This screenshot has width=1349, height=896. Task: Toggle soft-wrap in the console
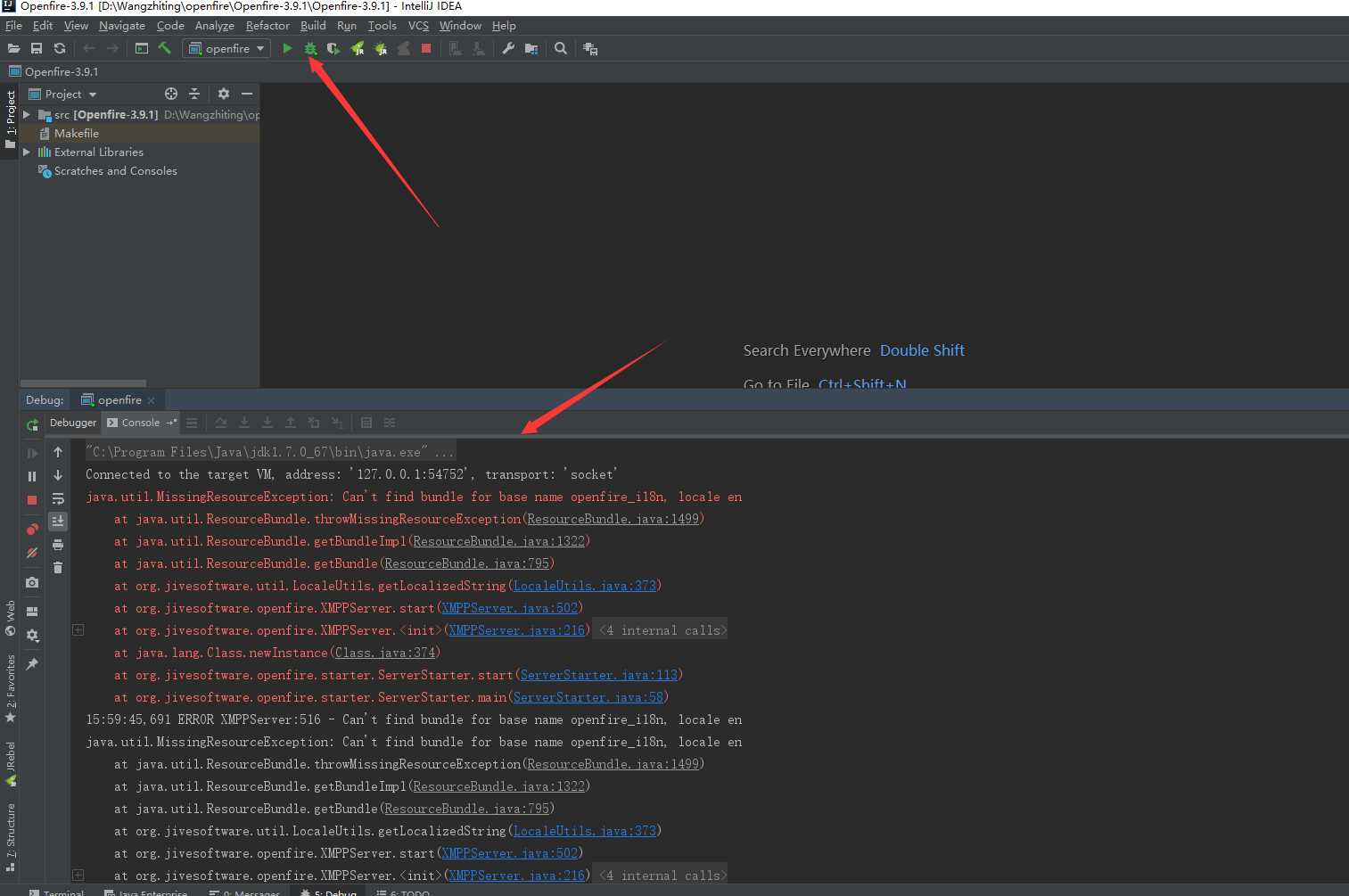pos(58,498)
